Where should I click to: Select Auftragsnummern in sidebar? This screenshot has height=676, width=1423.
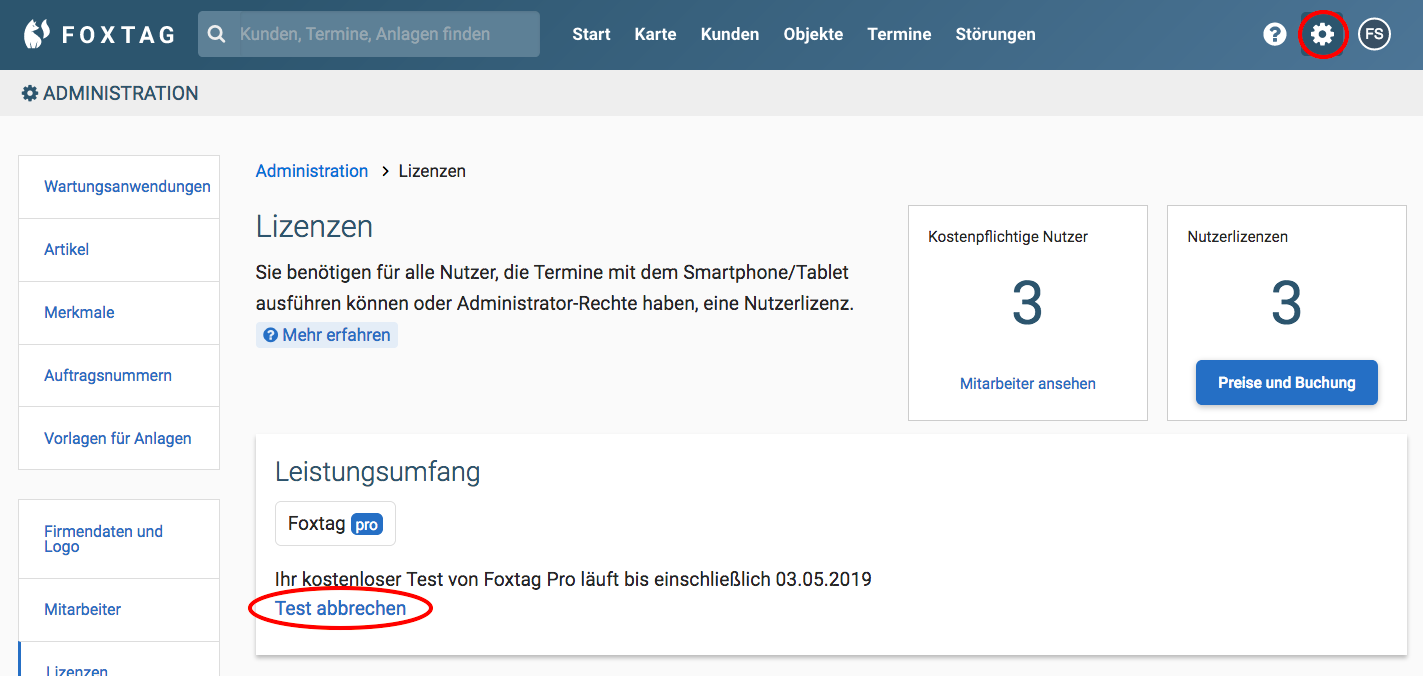point(119,376)
